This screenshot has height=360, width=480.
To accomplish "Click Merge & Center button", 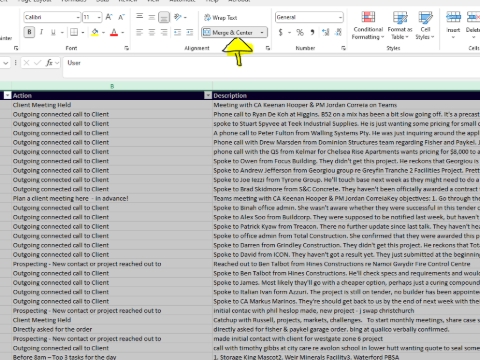I will pos(229,32).
